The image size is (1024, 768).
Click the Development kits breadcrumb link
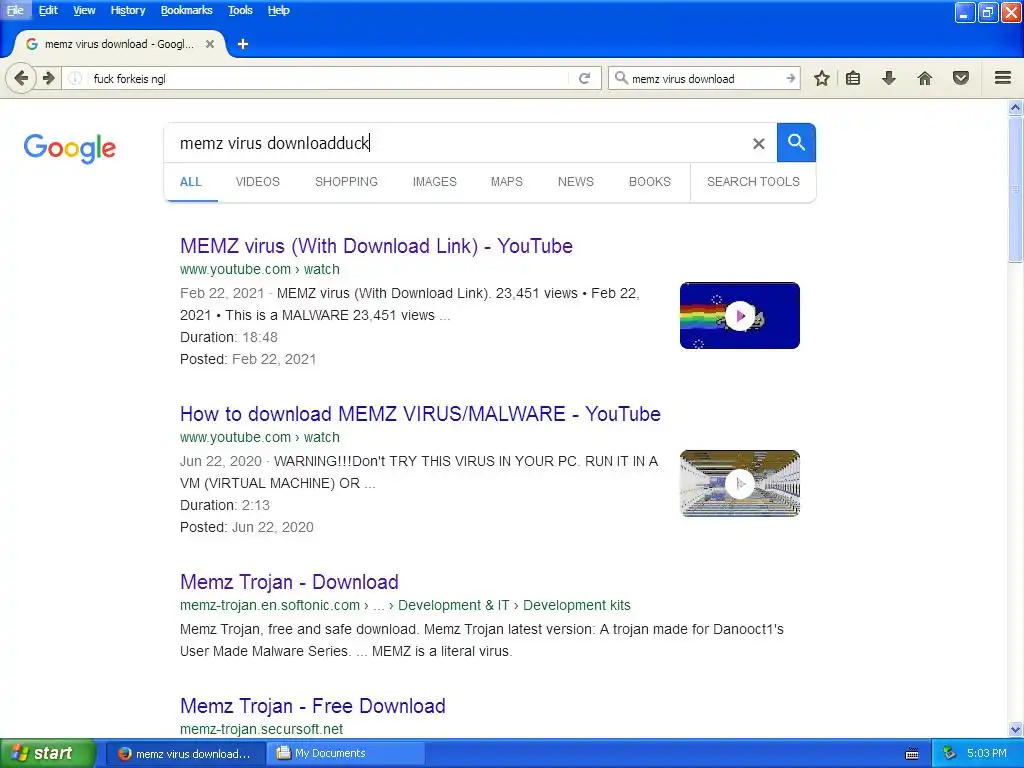pos(577,605)
